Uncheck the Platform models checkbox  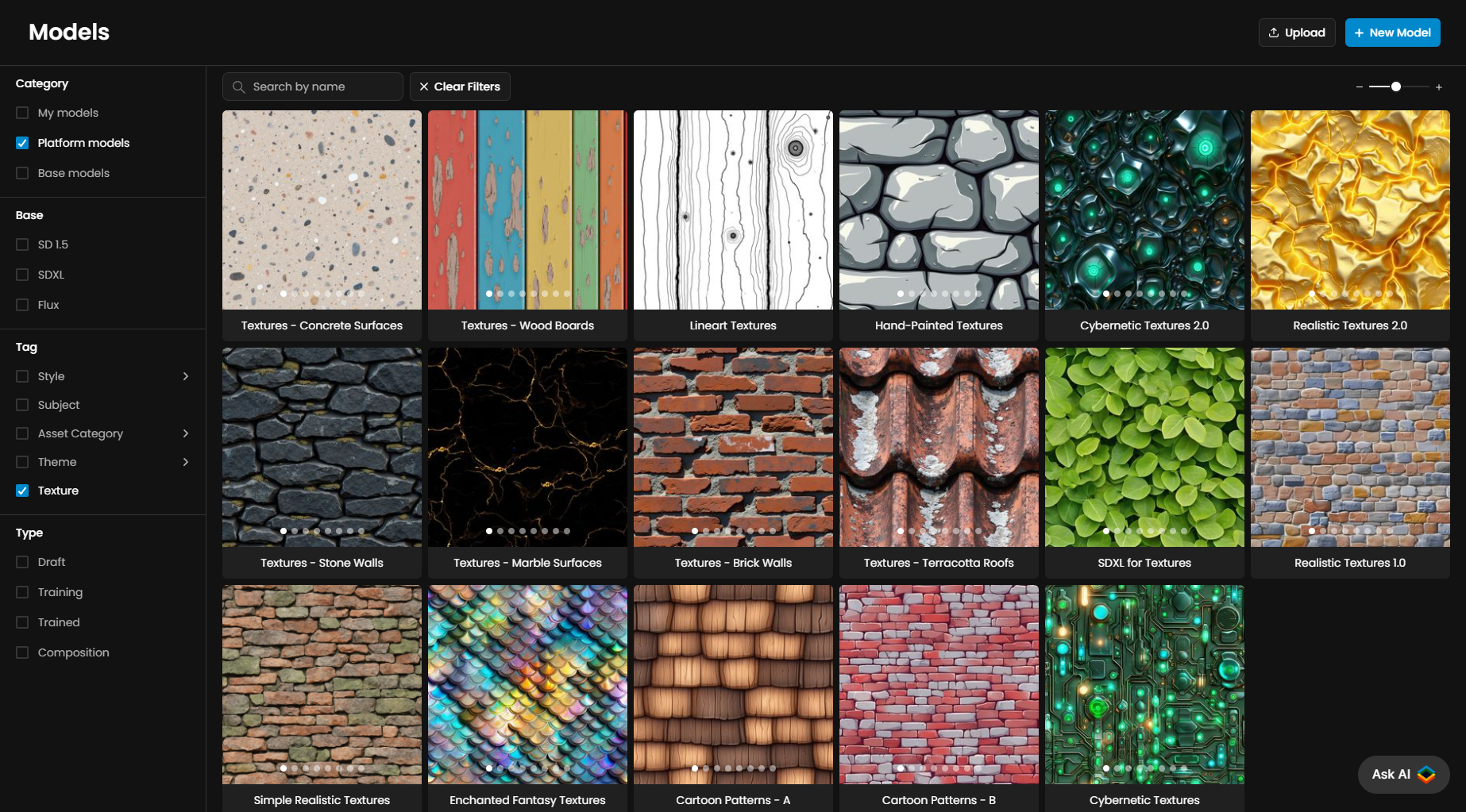pyautogui.click(x=22, y=143)
